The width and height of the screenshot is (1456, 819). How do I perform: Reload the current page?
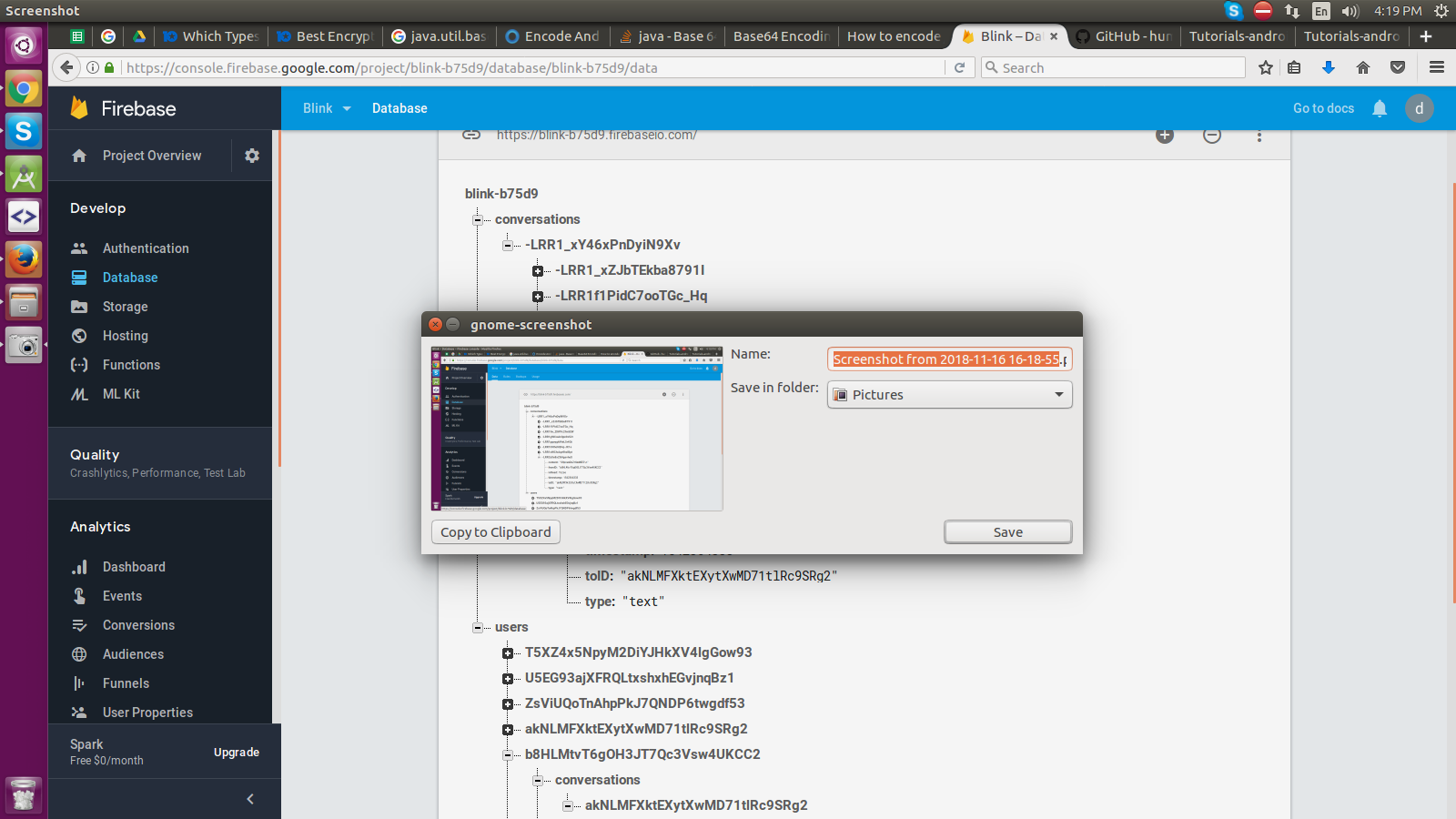coord(959,67)
